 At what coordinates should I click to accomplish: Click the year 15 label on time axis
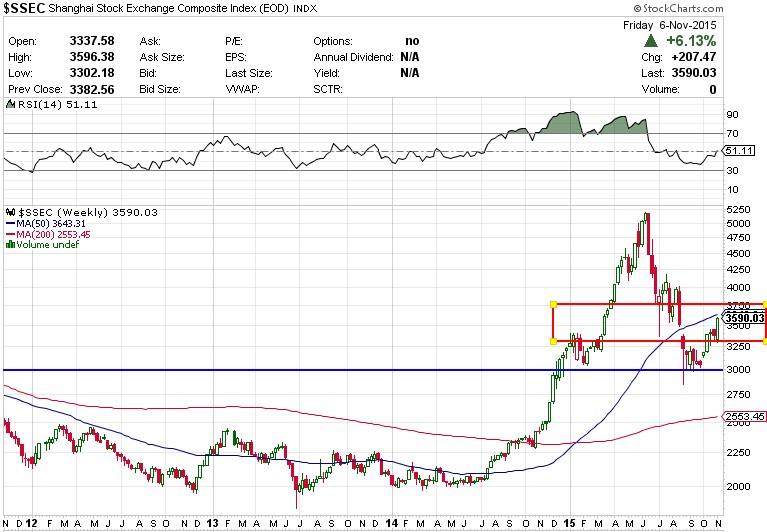569,523
